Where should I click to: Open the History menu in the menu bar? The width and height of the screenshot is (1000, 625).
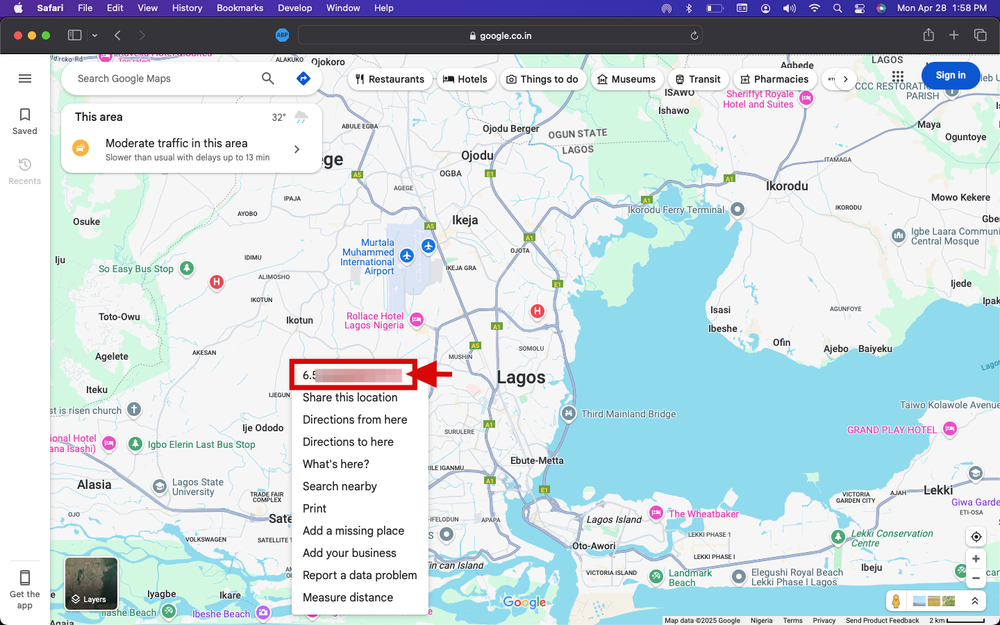tap(187, 7)
